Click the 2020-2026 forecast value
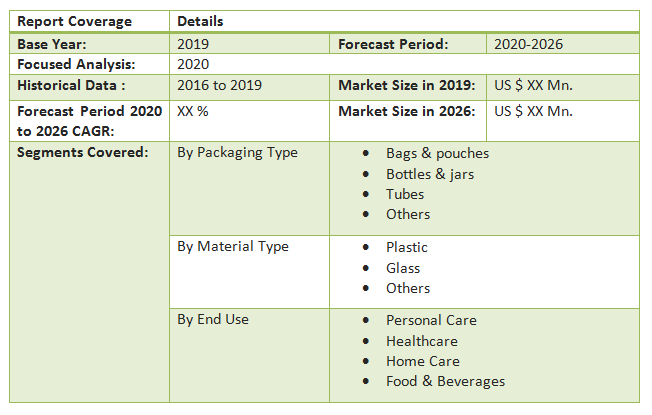 (529, 44)
